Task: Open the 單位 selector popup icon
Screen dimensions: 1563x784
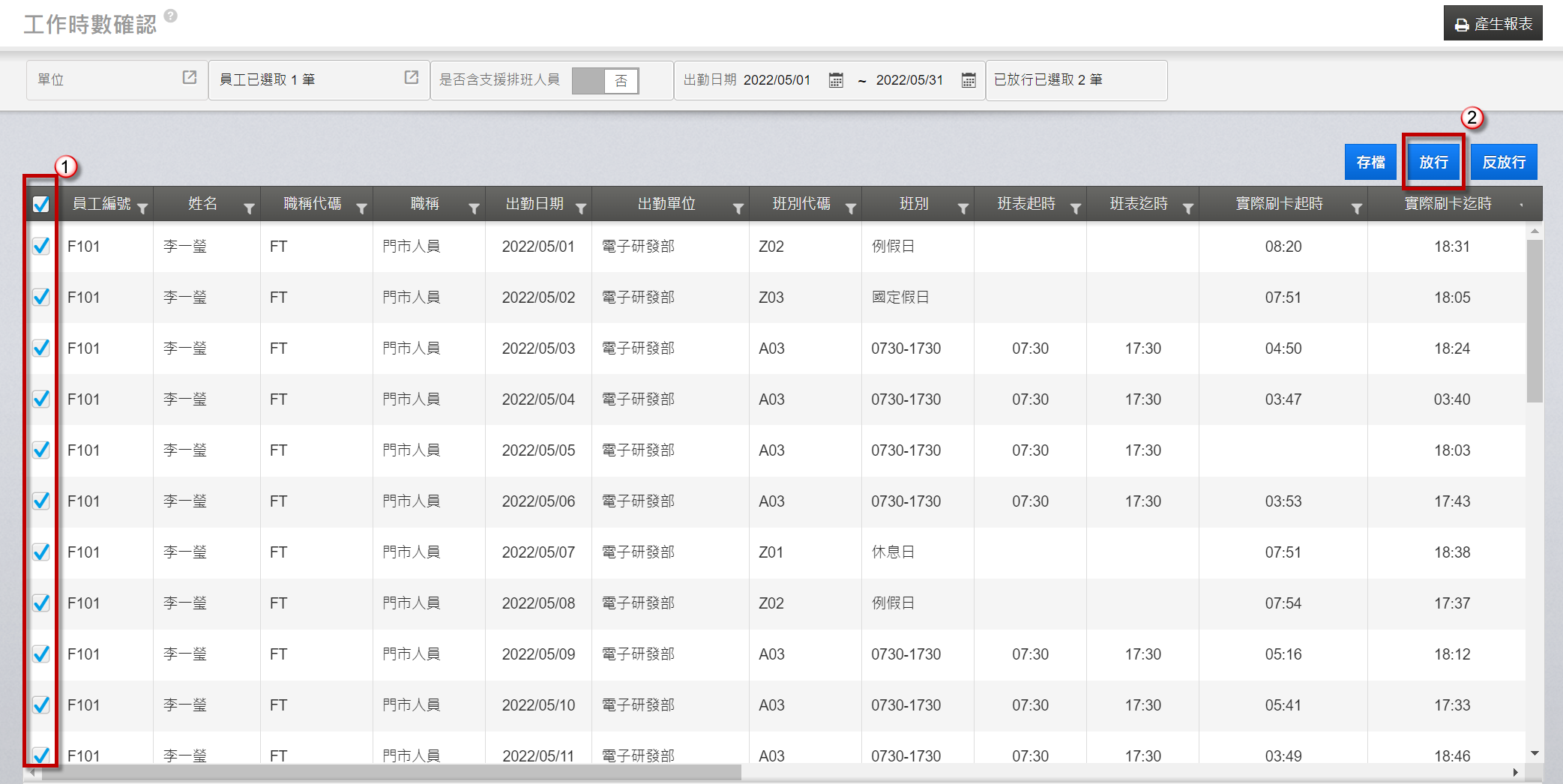Action: pyautogui.click(x=190, y=78)
